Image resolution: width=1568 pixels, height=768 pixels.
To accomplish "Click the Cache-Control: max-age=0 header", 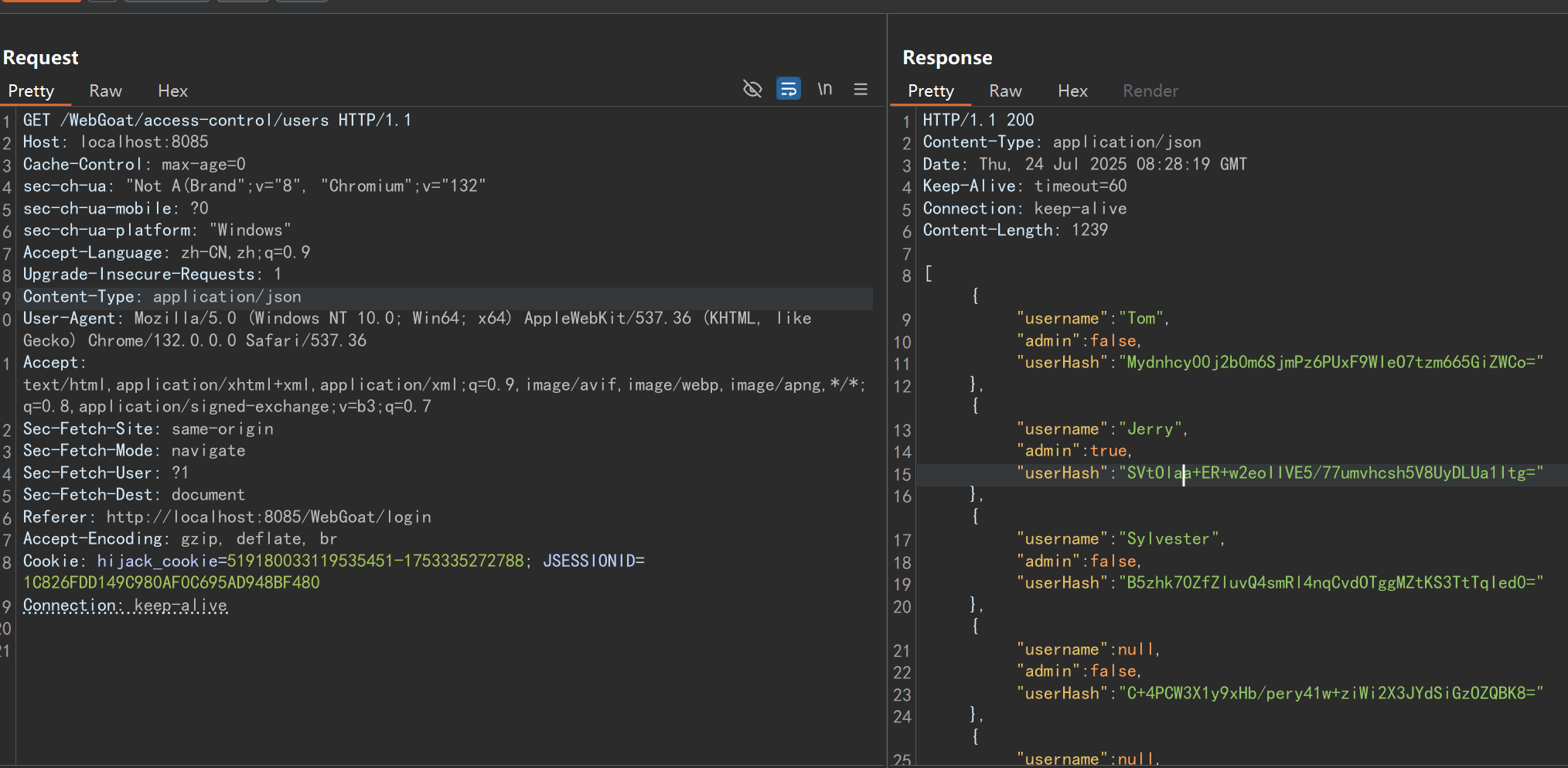I will pos(134,164).
